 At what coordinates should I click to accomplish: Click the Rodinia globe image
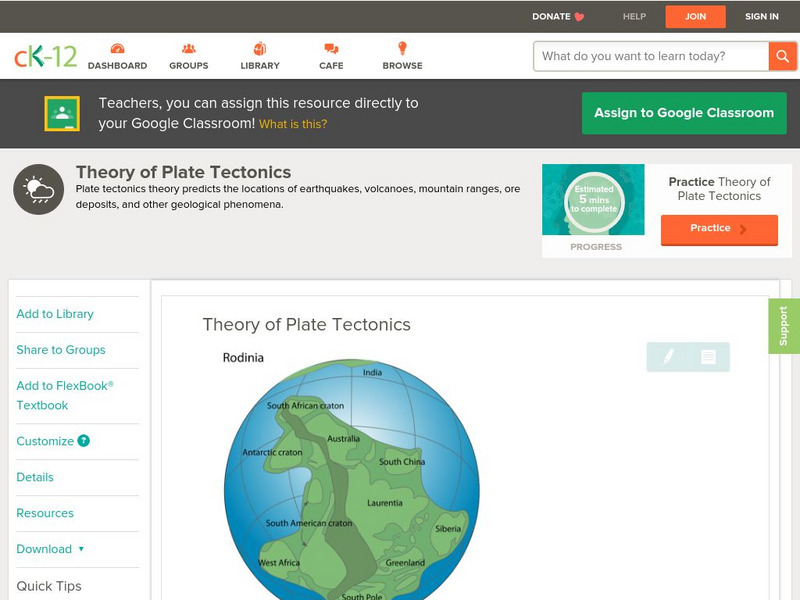[x=352, y=480]
